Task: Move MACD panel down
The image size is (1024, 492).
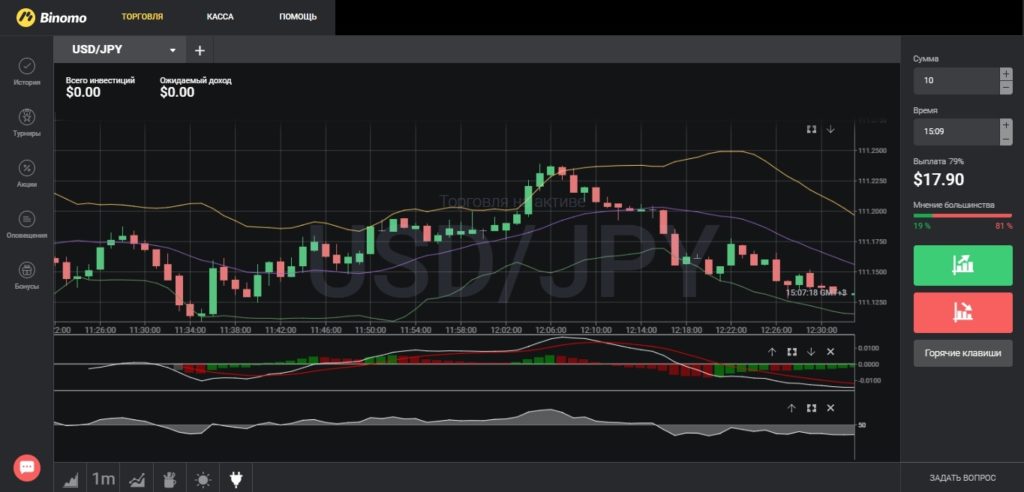Action: tap(811, 352)
